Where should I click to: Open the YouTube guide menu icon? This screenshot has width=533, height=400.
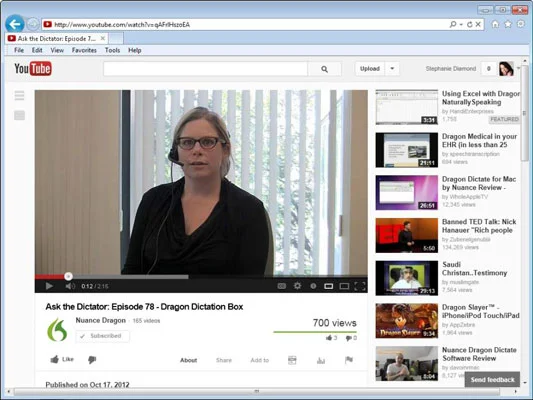click(x=19, y=95)
